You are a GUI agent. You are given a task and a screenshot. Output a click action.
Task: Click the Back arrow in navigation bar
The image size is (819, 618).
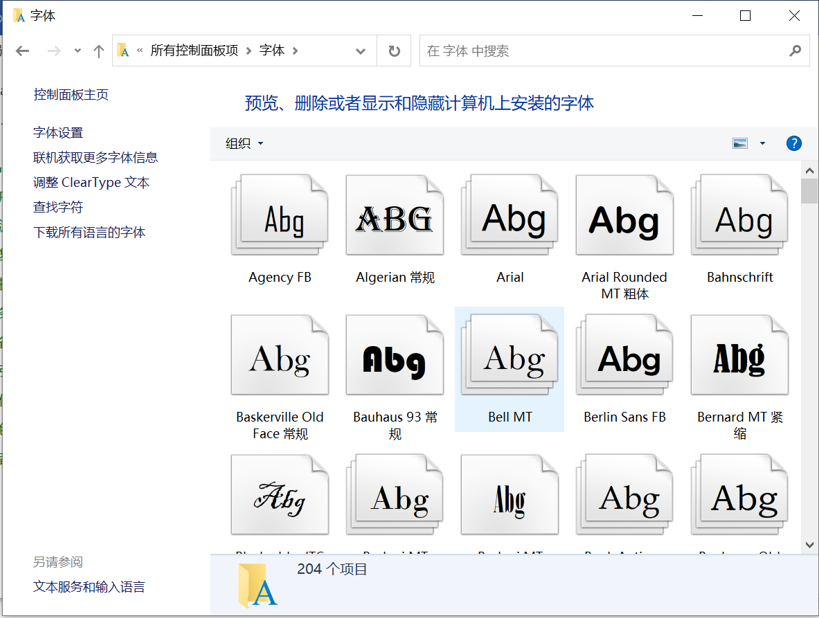pos(22,51)
